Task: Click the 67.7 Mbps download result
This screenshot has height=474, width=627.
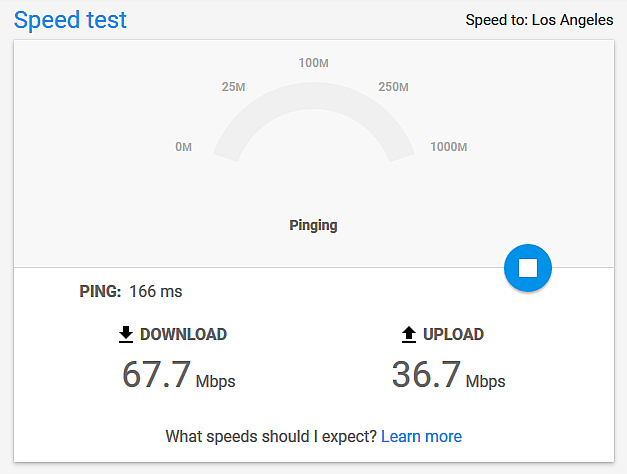Action: pos(179,375)
